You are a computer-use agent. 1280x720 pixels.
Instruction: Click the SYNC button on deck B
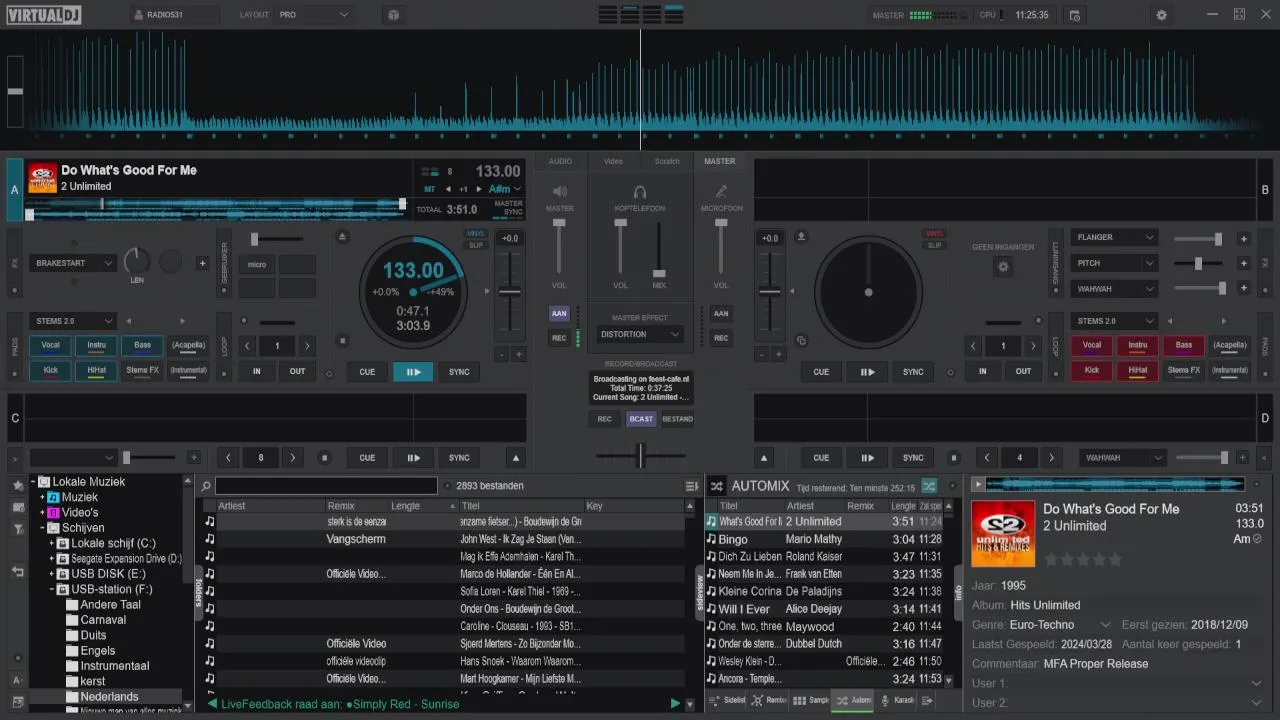[x=913, y=372]
